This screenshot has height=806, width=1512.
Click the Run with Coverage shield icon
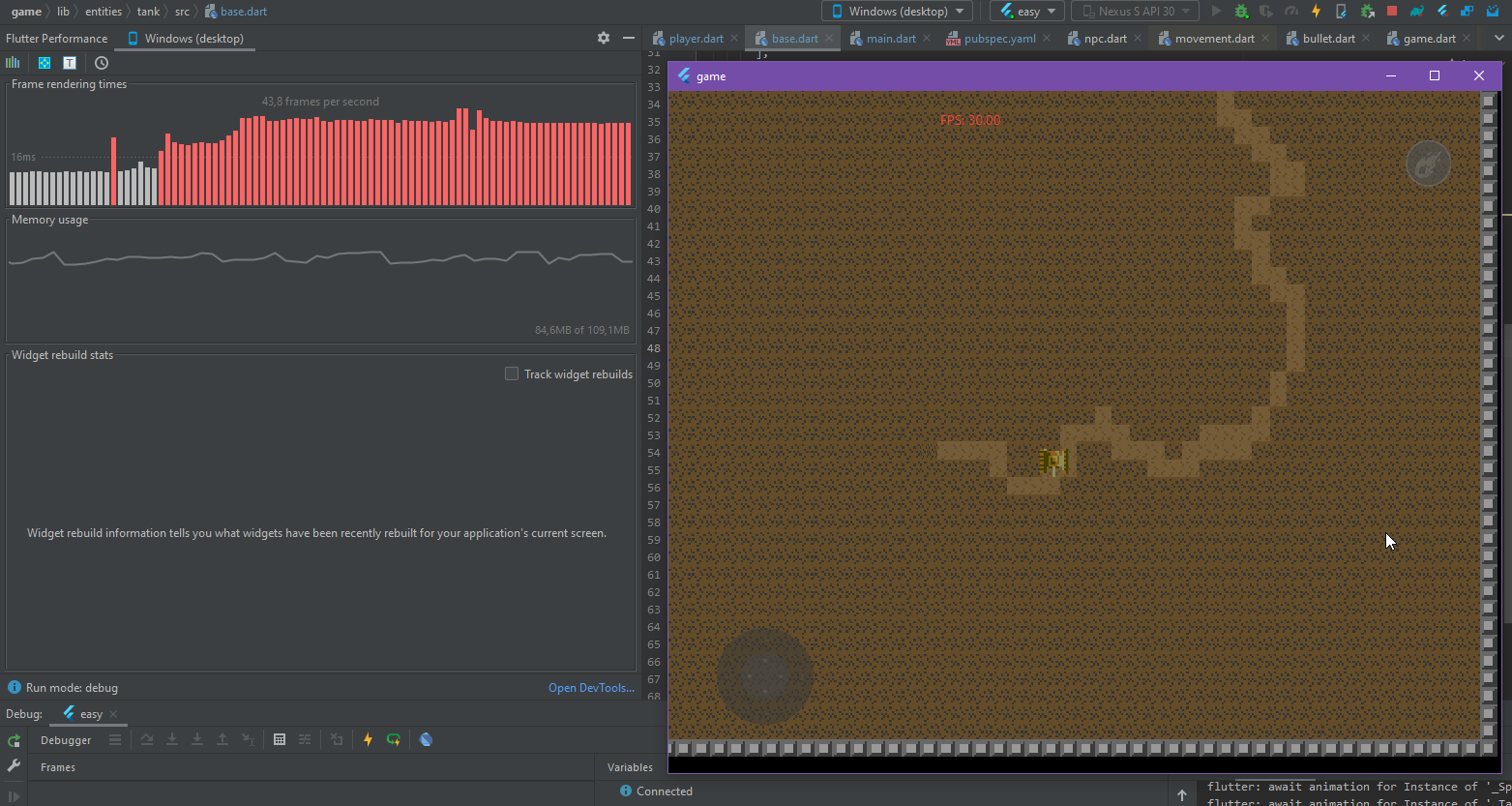[x=1265, y=12]
